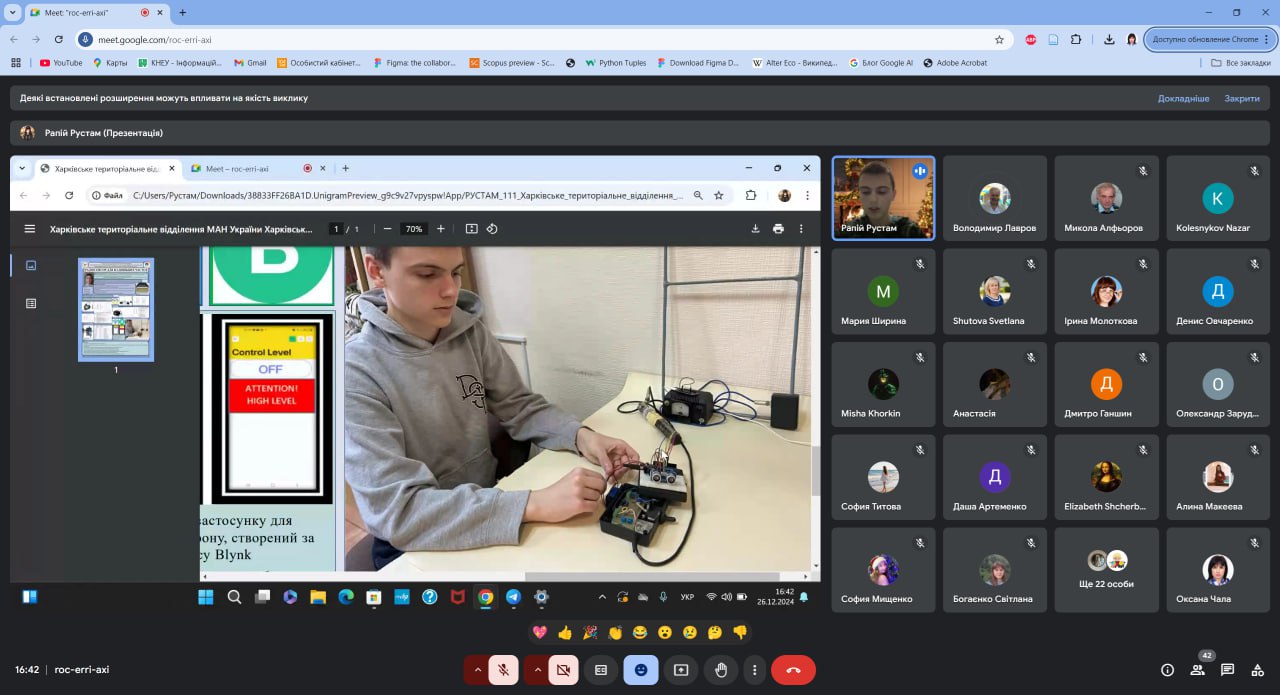Click the present screen button
This screenshot has height=695, width=1280.
click(x=681, y=670)
